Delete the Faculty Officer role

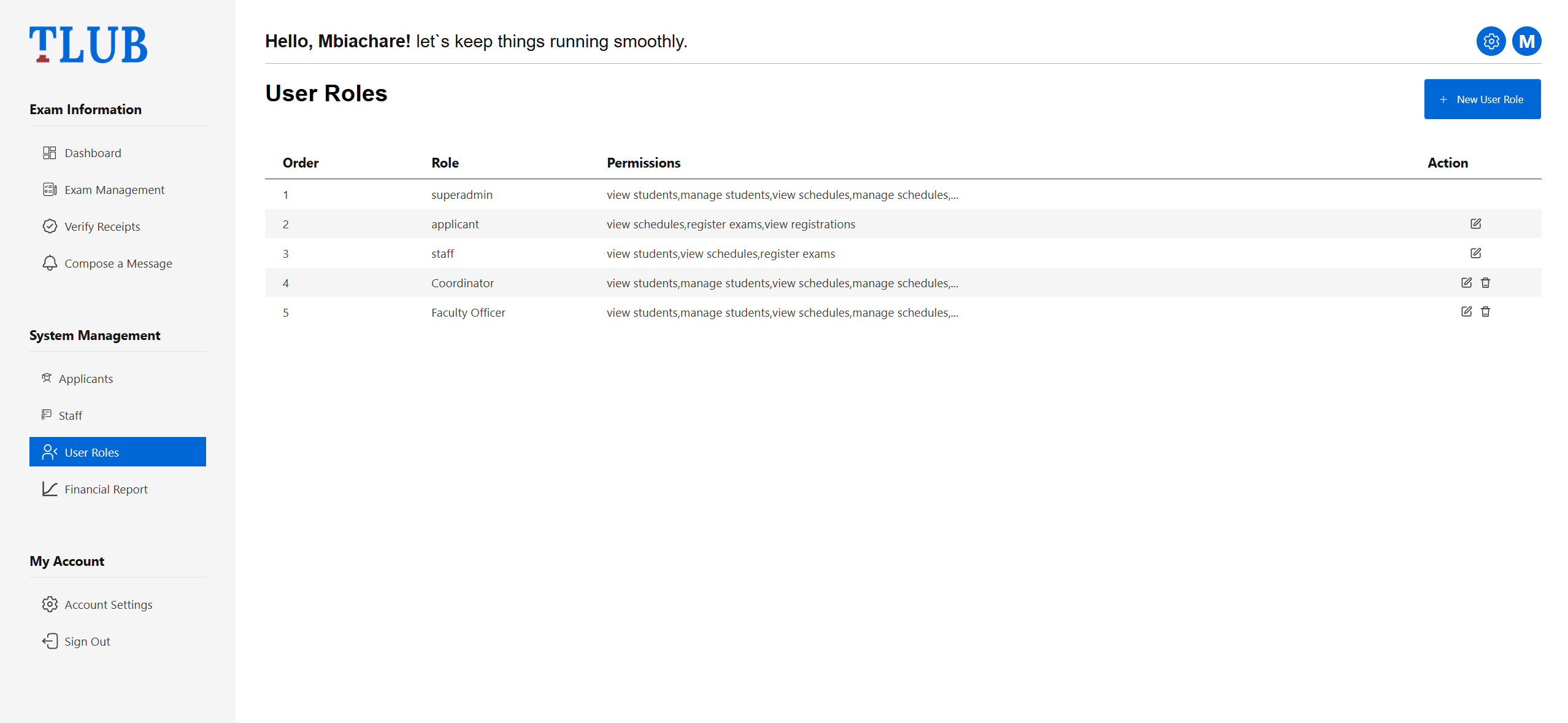1486,312
